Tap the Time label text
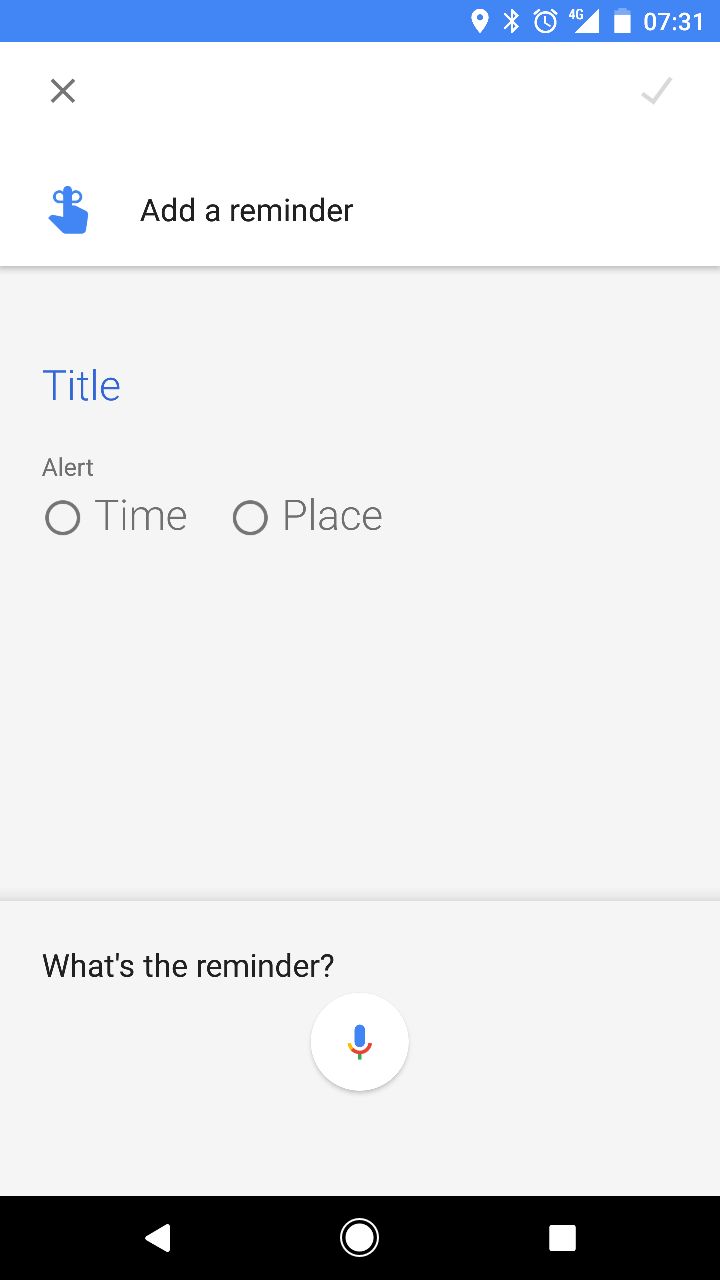 tap(141, 516)
